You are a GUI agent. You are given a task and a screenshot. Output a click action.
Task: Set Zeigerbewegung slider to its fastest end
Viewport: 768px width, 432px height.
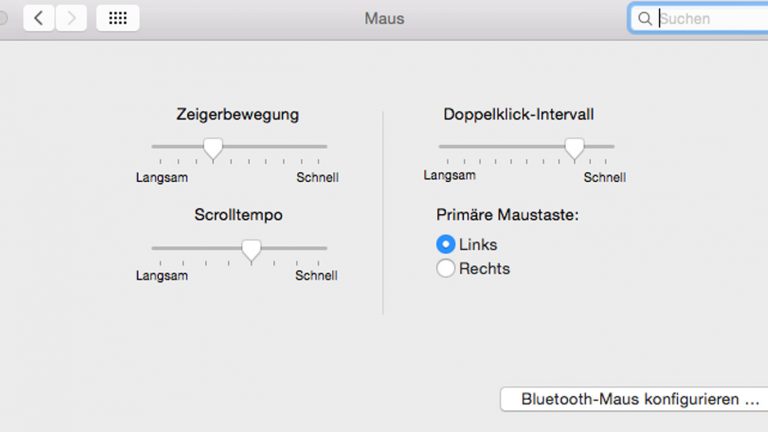tap(326, 147)
